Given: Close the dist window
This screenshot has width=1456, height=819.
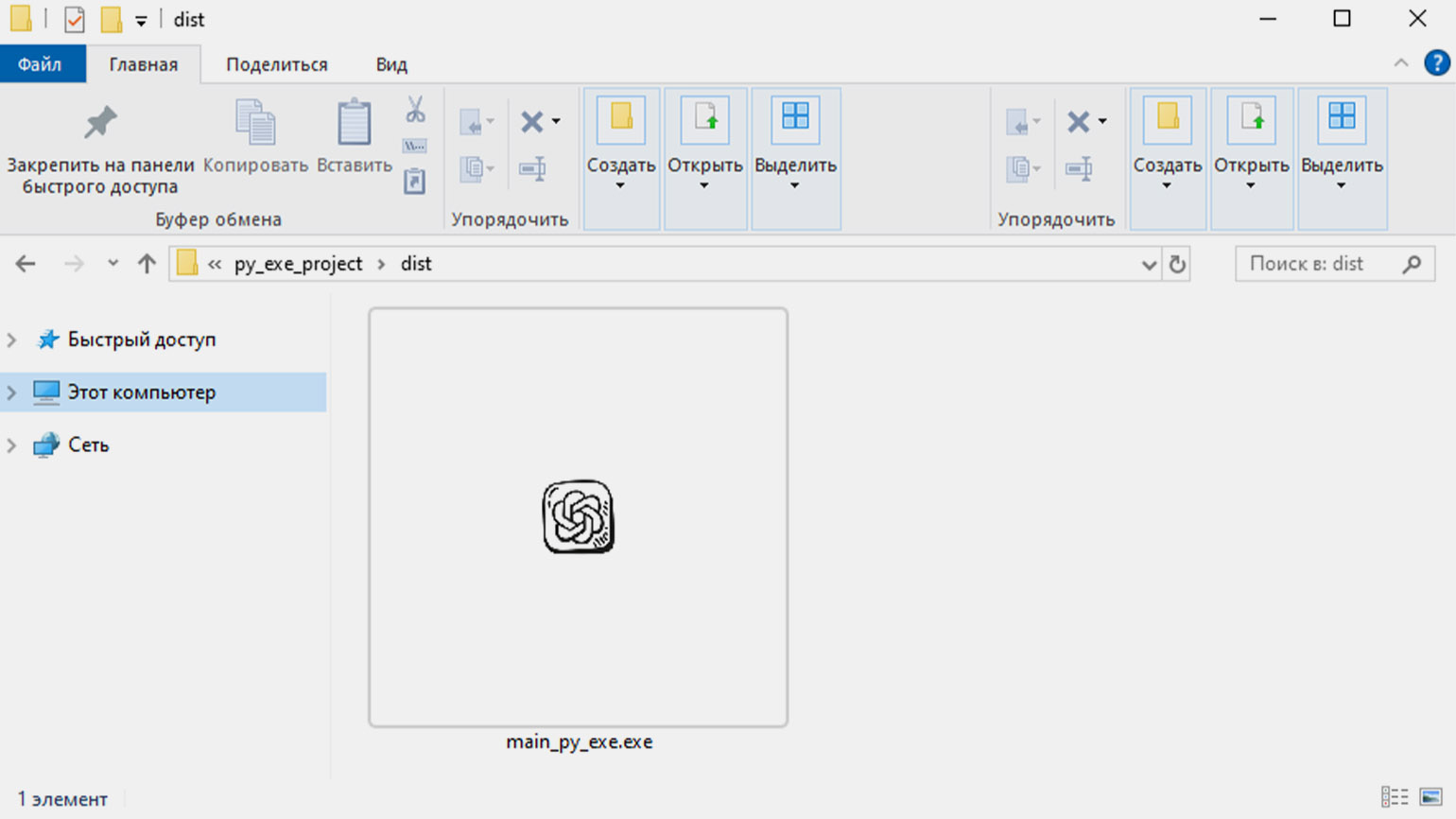Looking at the screenshot, I should pos(1417,19).
